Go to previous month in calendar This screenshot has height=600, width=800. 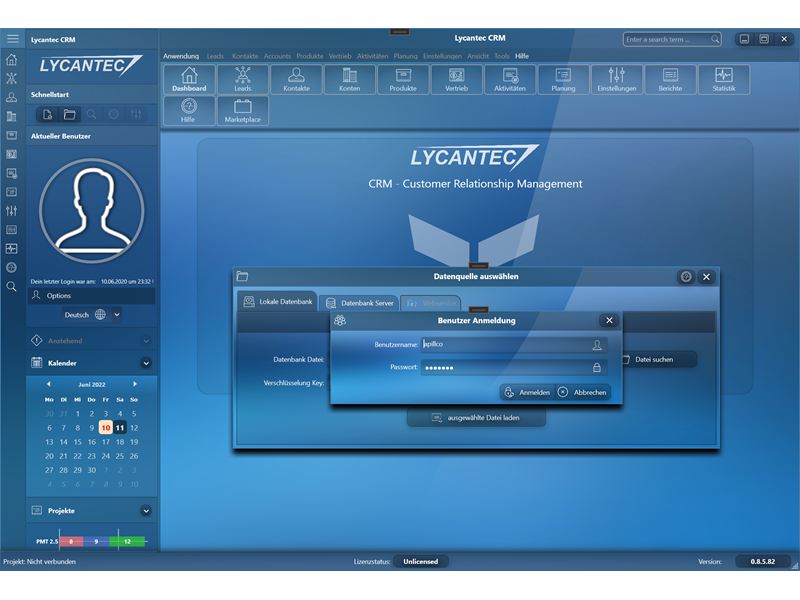point(48,384)
